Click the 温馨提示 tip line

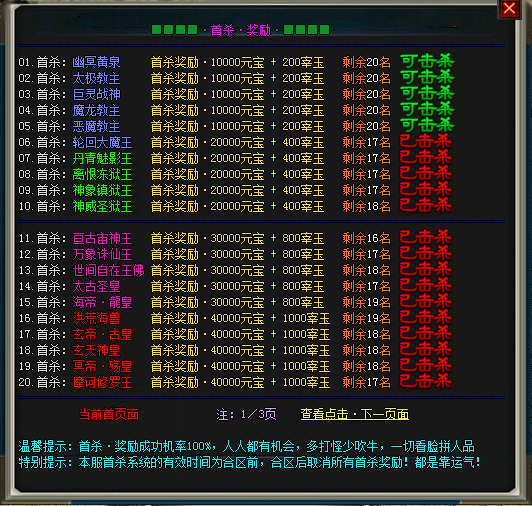246,446
